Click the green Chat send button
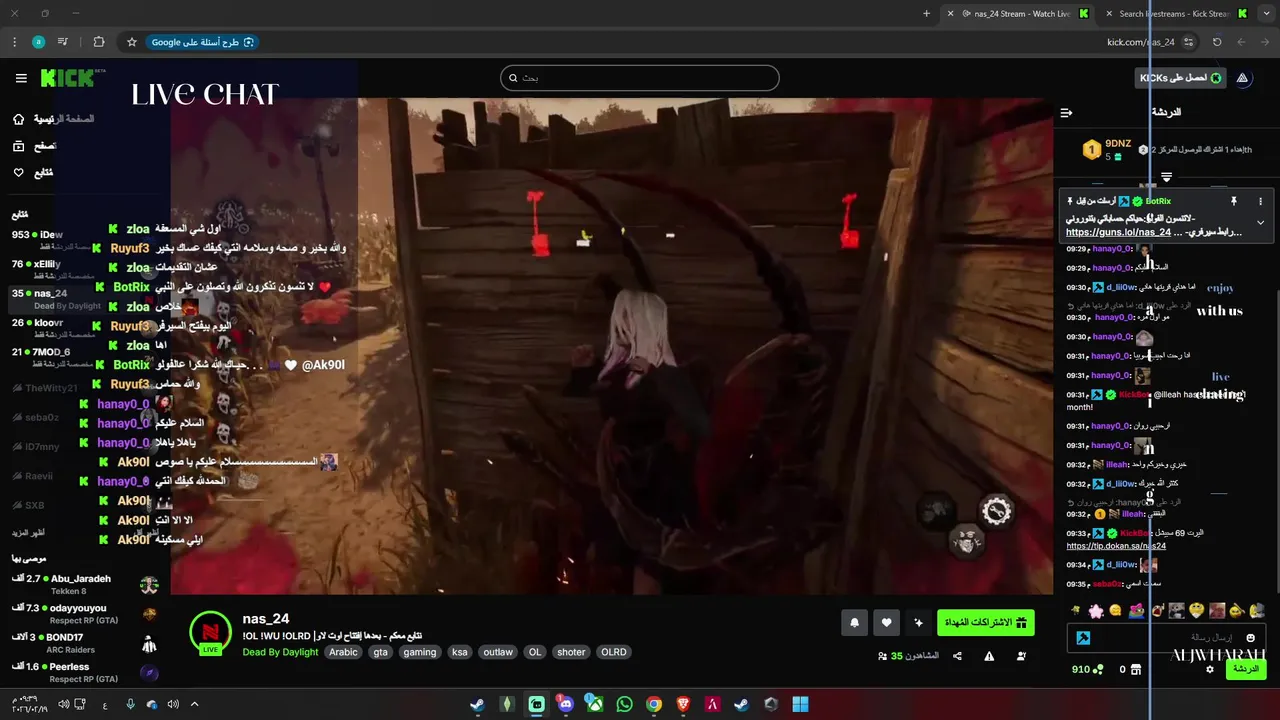The width and height of the screenshot is (1280, 720). click(1246, 669)
